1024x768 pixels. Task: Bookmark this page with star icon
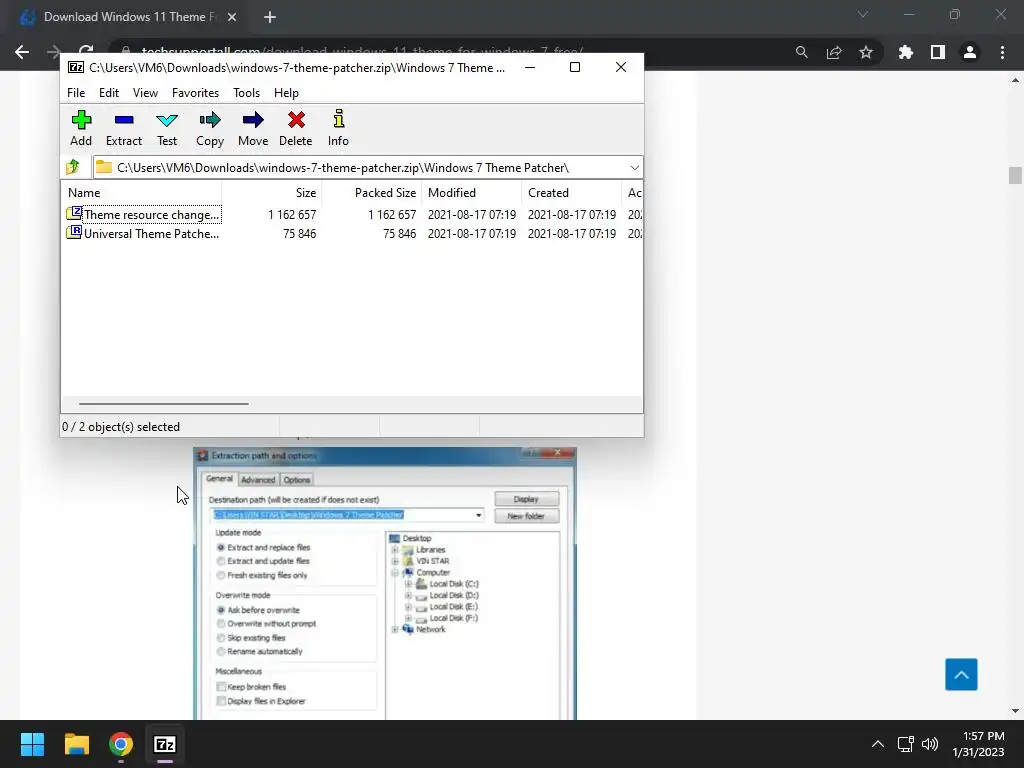click(x=866, y=52)
